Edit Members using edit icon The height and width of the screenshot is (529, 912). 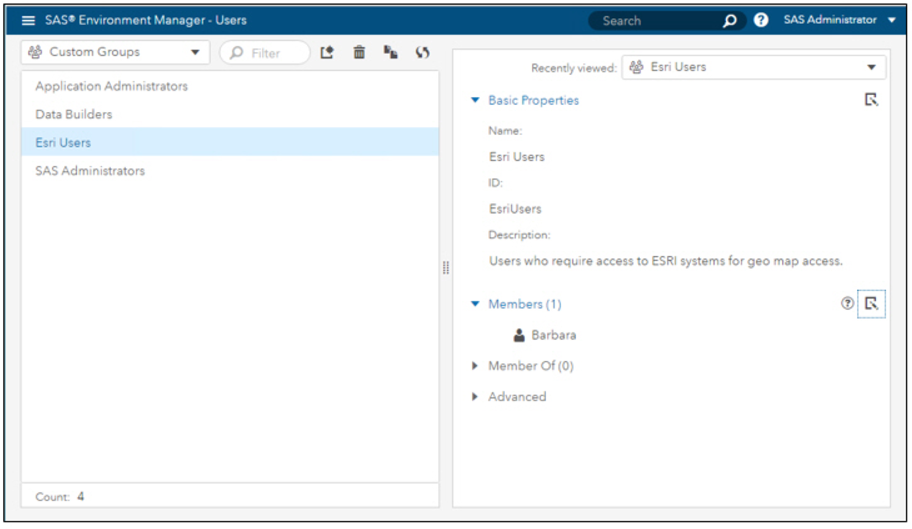871,303
